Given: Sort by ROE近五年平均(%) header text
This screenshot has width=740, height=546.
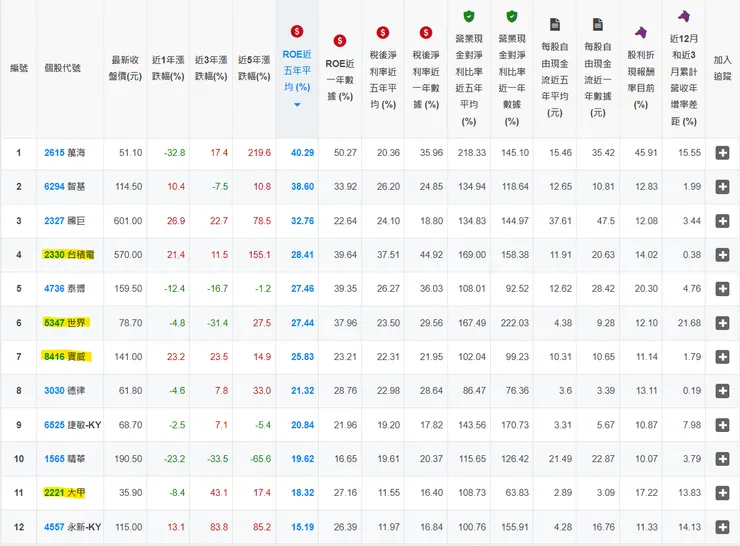Looking at the screenshot, I should pyautogui.click(x=297, y=71).
